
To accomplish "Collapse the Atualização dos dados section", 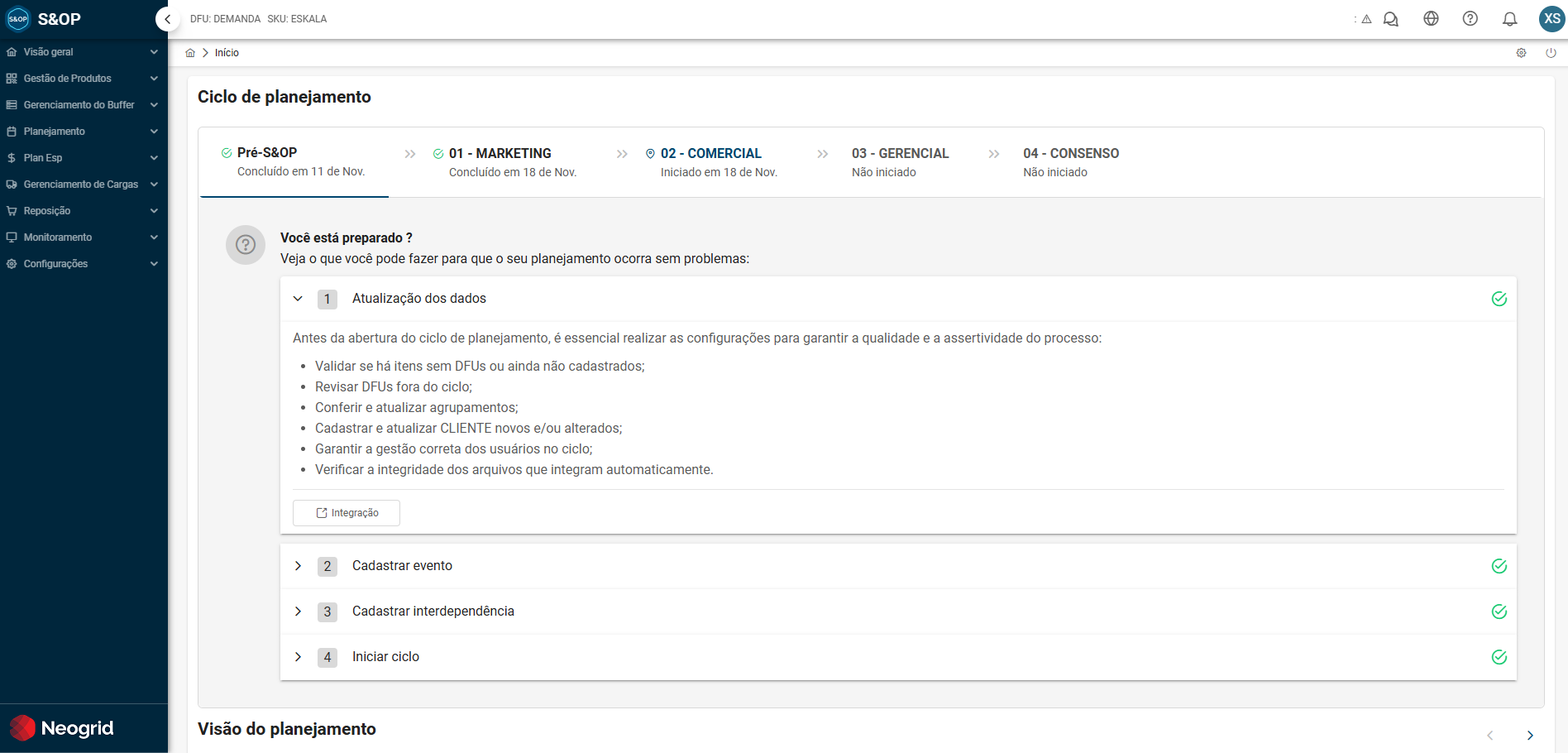I will point(299,299).
